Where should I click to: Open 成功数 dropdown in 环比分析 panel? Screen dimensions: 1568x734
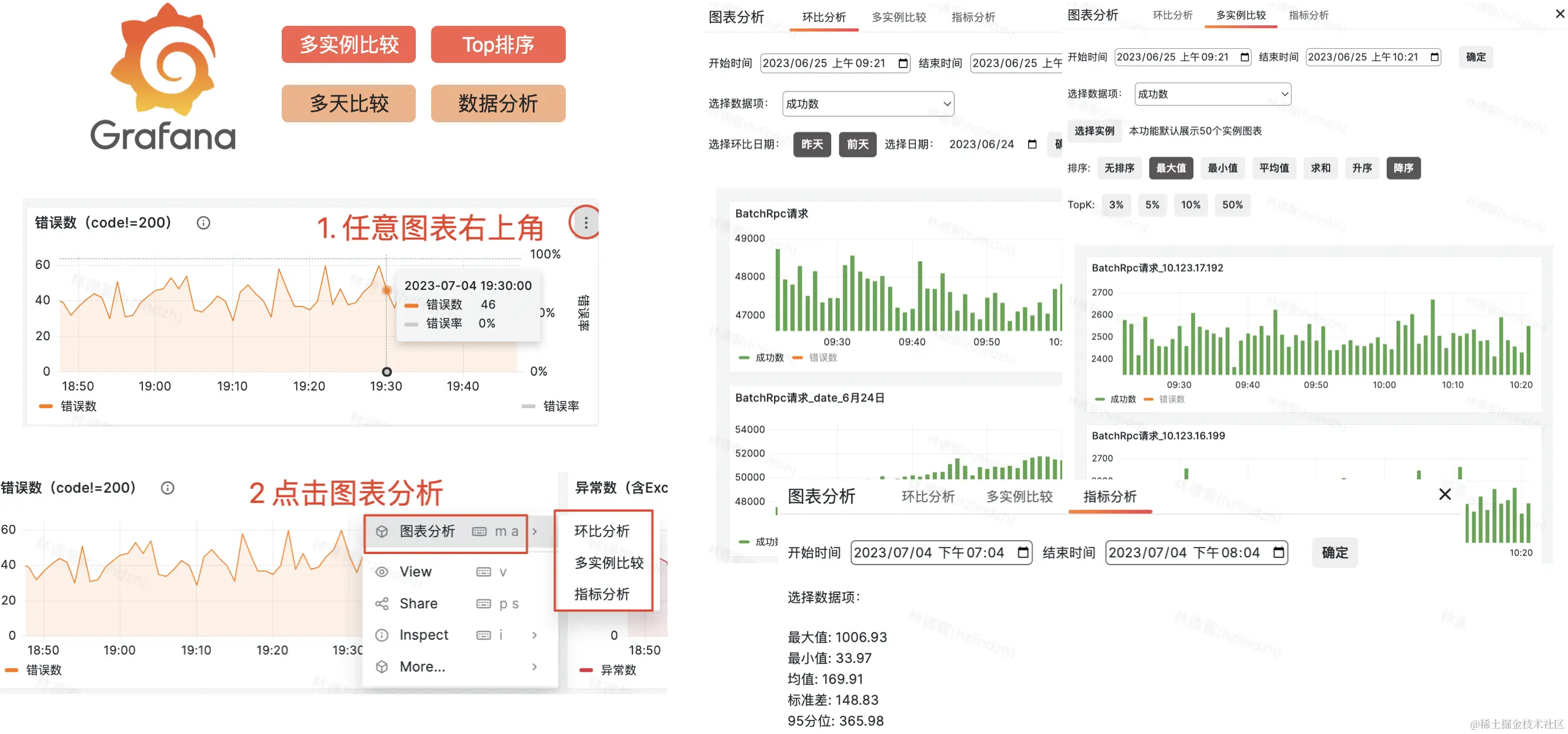[868, 104]
